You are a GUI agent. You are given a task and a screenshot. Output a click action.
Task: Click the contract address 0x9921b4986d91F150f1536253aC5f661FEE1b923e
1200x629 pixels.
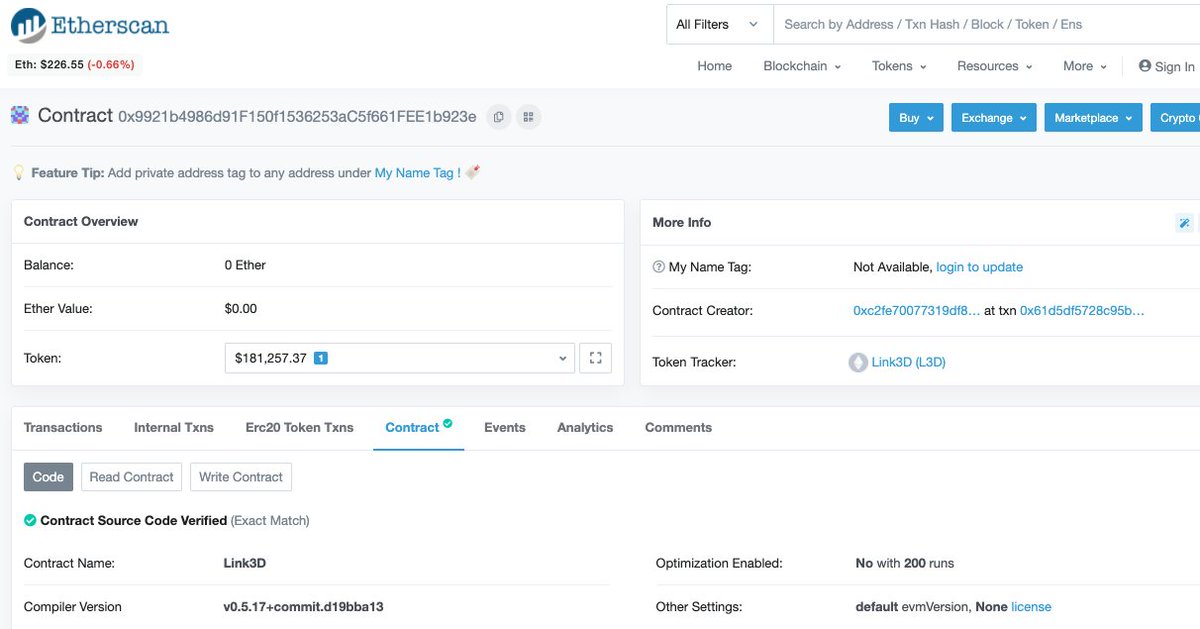click(297, 117)
